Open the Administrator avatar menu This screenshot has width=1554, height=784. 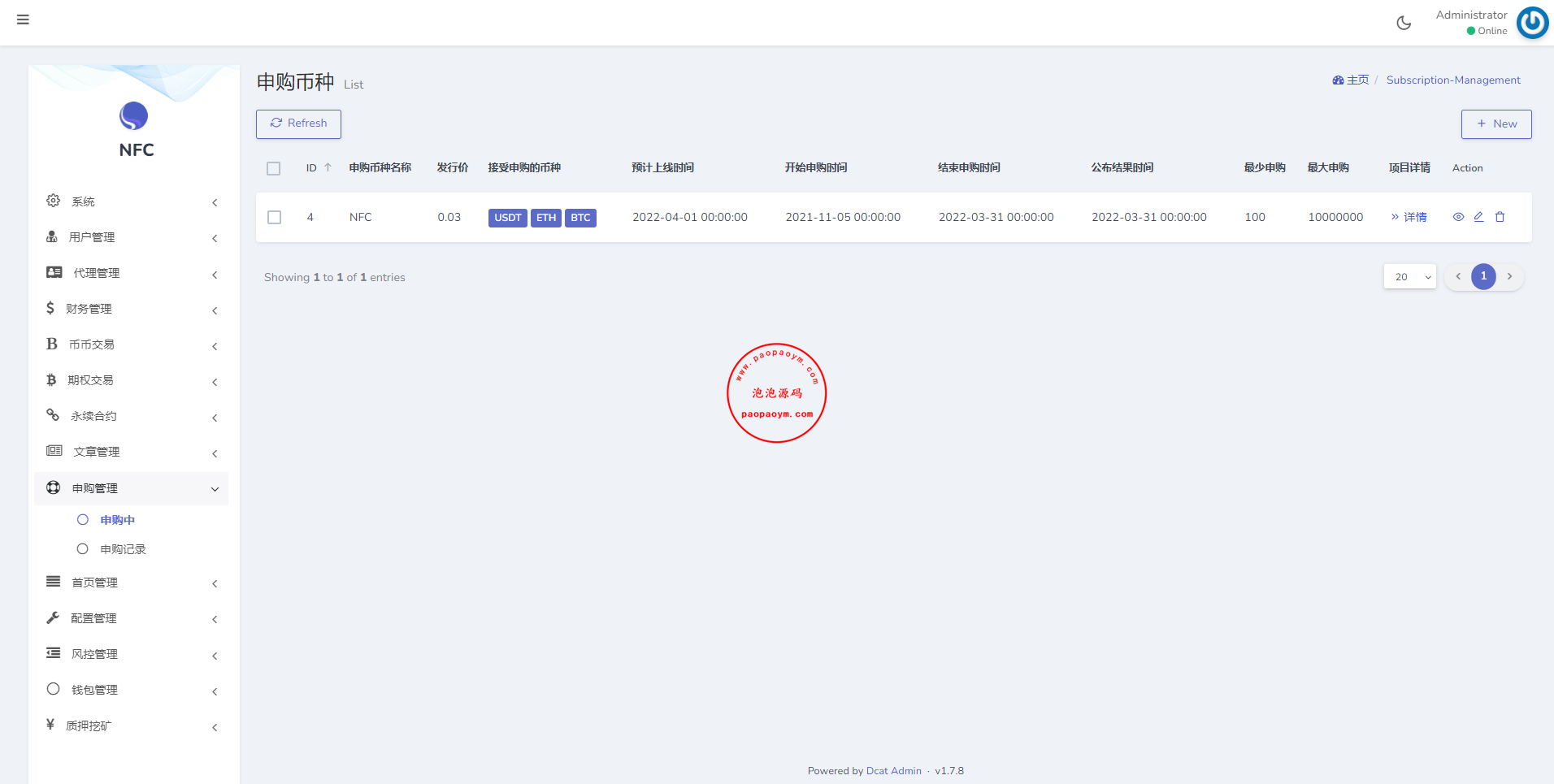click(x=1532, y=23)
